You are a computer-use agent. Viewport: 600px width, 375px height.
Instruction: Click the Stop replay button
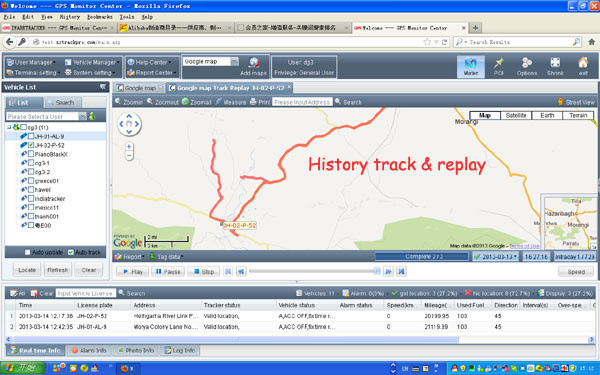[x=204, y=271]
